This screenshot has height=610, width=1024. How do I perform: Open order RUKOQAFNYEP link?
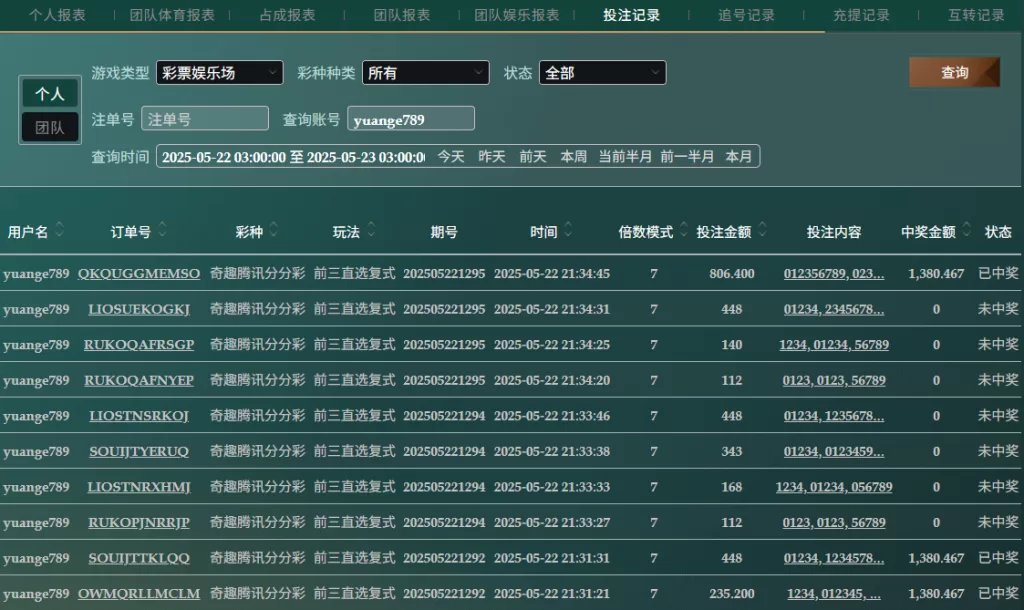tap(139, 380)
